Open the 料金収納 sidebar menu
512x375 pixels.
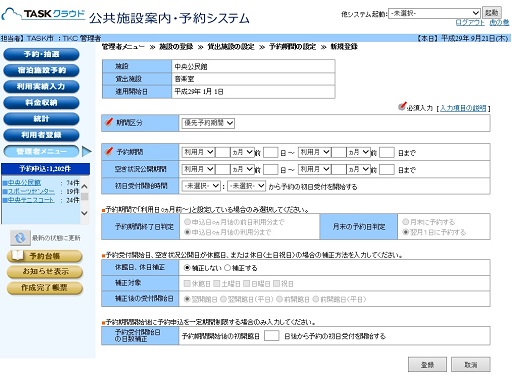[x=41, y=102]
